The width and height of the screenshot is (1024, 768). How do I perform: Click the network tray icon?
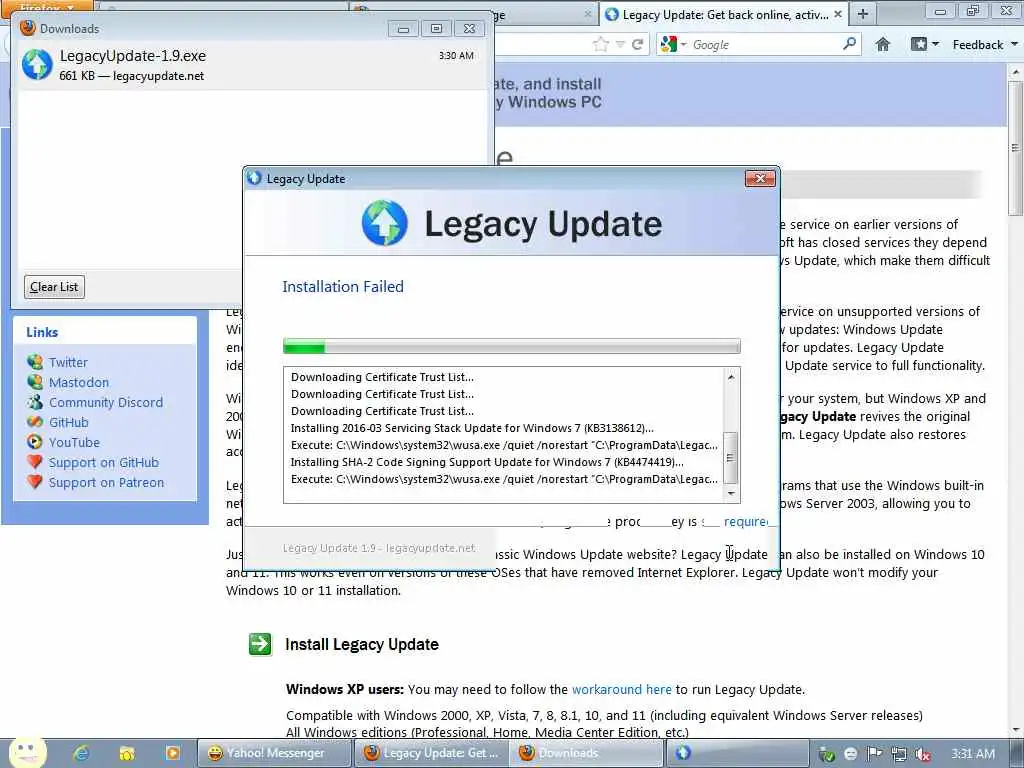coord(899,754)
